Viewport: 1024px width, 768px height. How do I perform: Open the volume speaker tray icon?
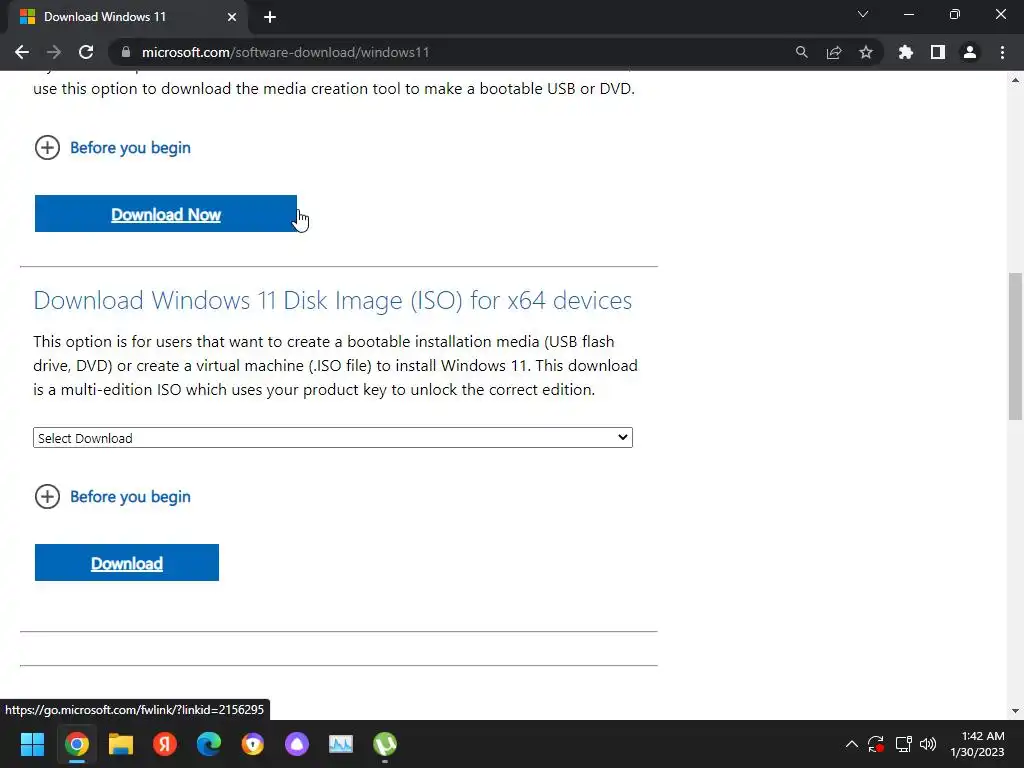click(928, 744)
